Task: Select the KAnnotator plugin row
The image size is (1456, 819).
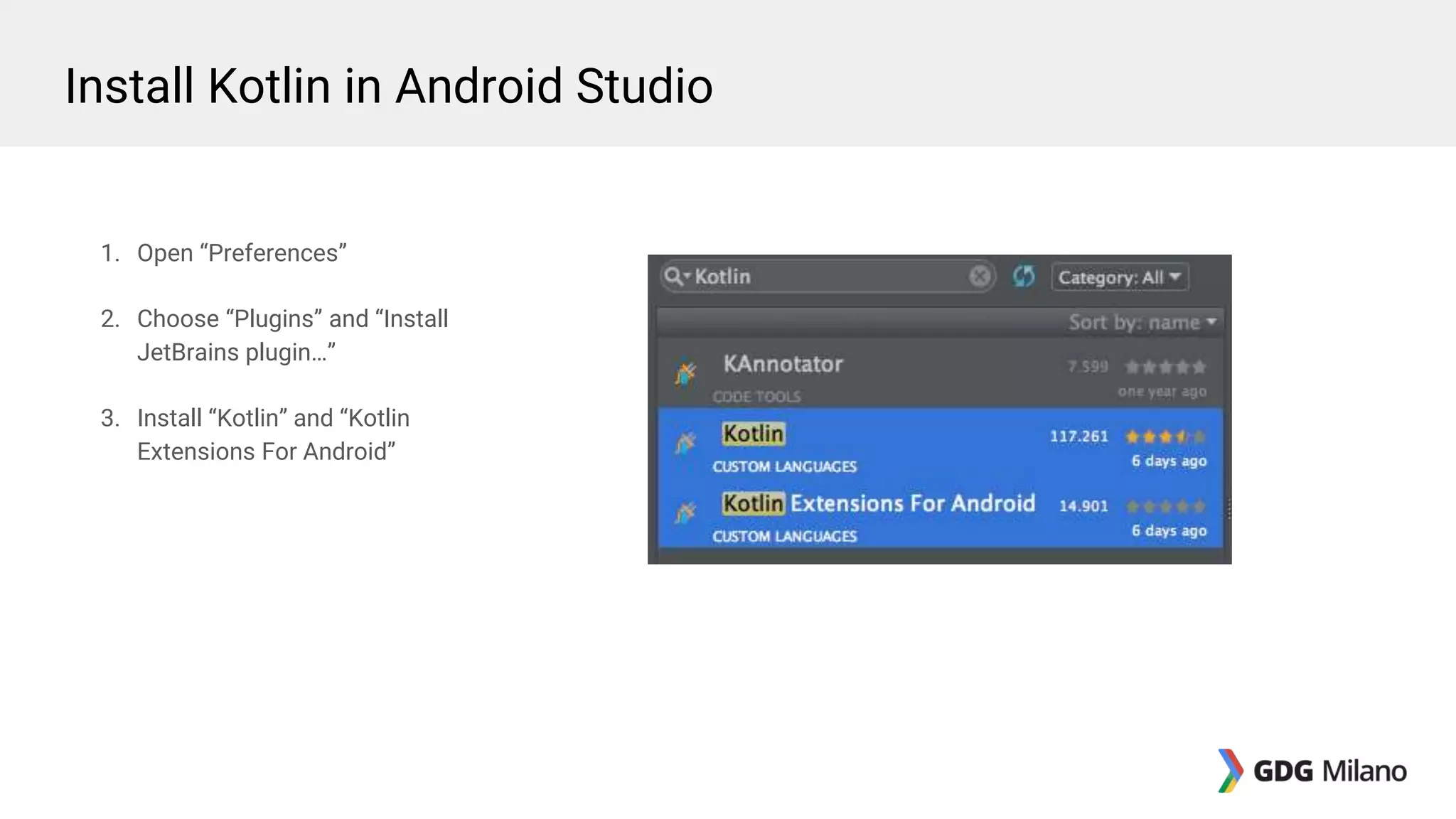Action: point(940,373)
